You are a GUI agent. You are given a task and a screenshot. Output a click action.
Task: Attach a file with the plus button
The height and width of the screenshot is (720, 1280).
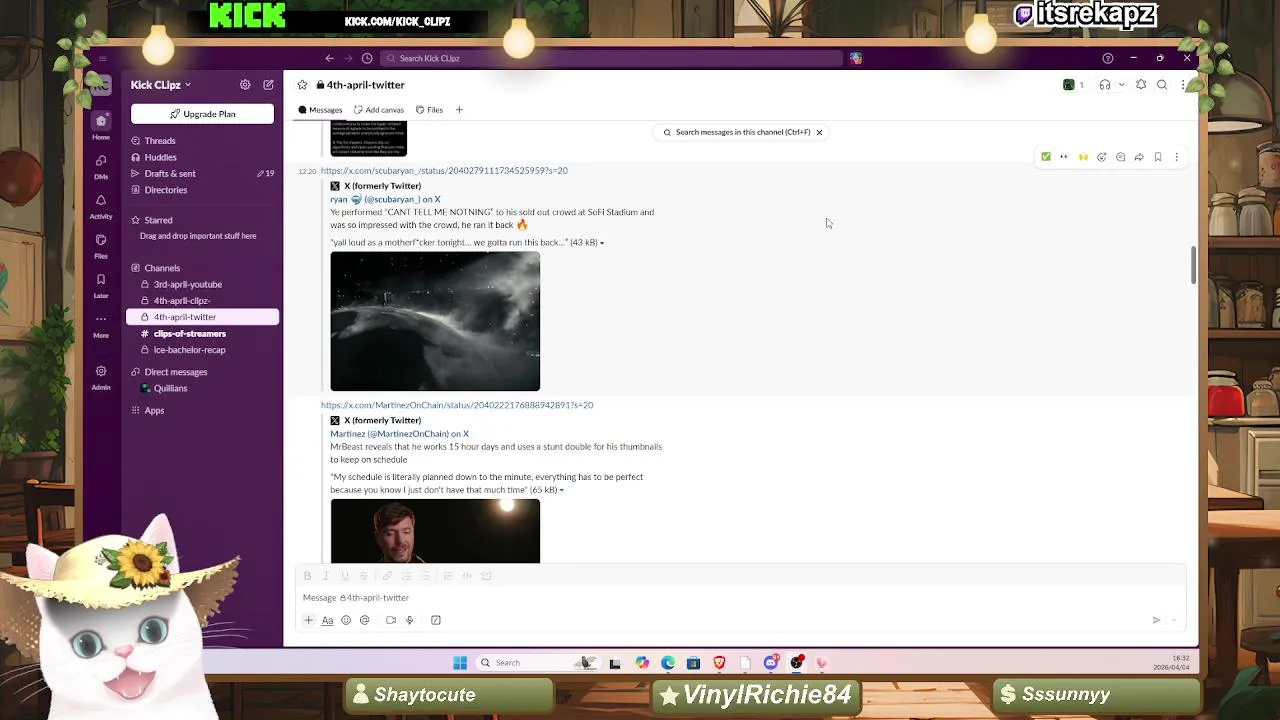click(308, 620)
